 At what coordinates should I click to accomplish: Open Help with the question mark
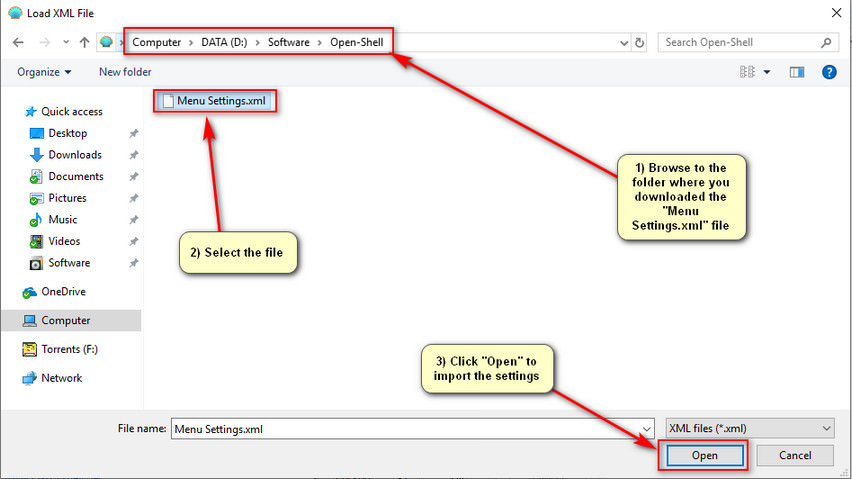[829, 72]
